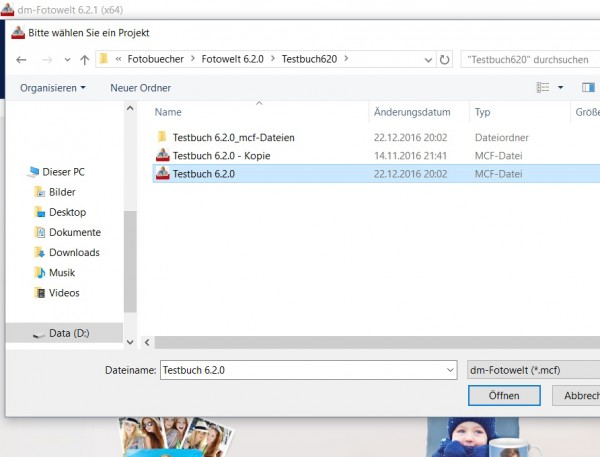Change view layout icon
Screen dimensions: 600x457
tap(543, 88)
